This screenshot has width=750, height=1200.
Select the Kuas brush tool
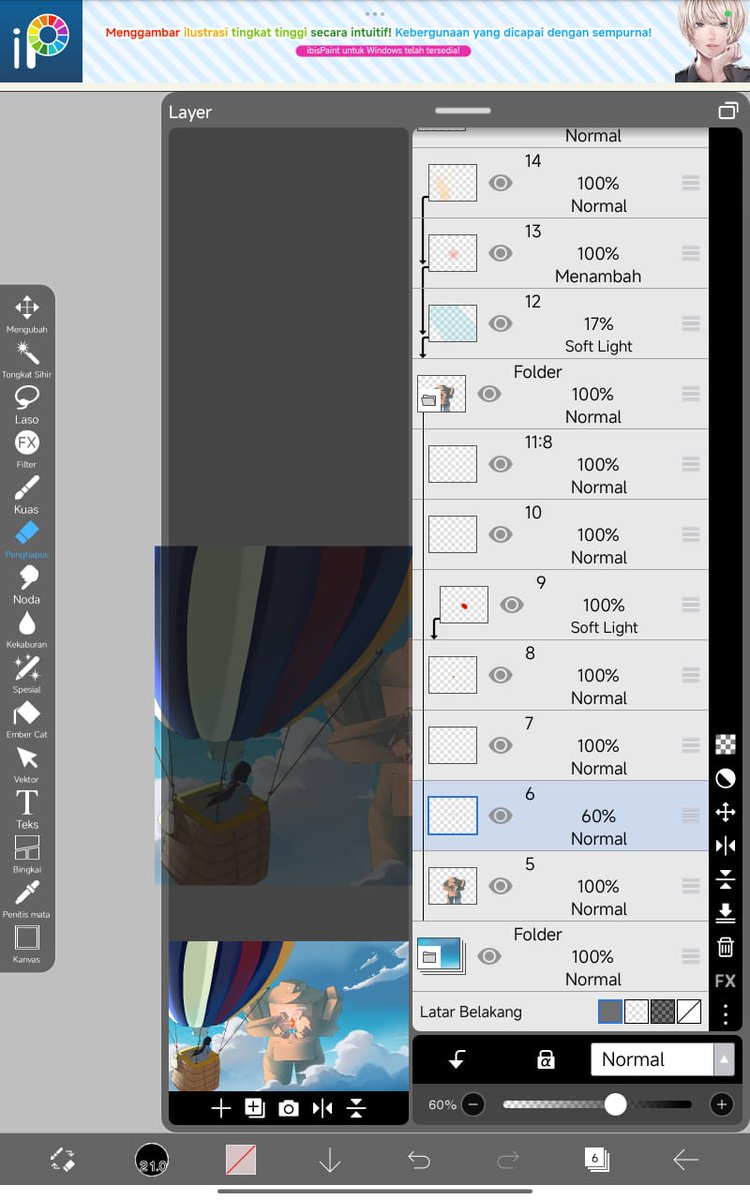click(x=27, y=494)
